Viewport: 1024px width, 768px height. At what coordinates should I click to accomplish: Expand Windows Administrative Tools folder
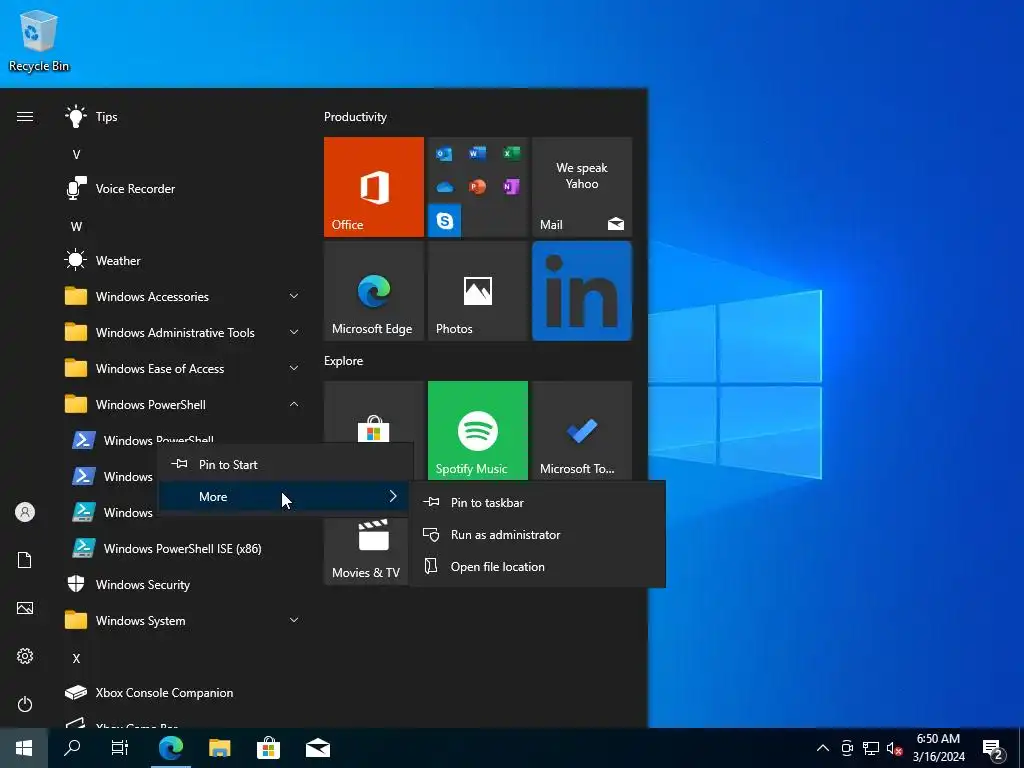pos(182,332)
